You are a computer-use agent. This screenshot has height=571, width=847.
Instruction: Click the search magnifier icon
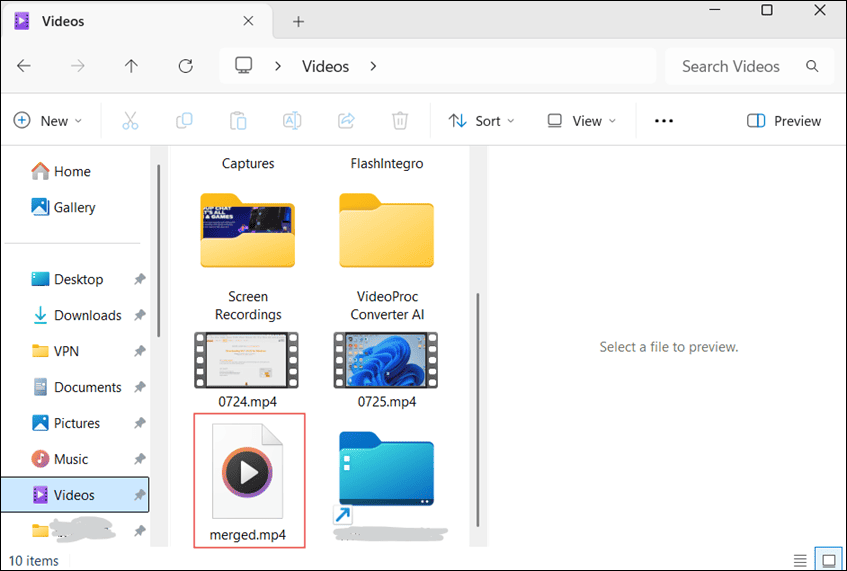[812, 66]
